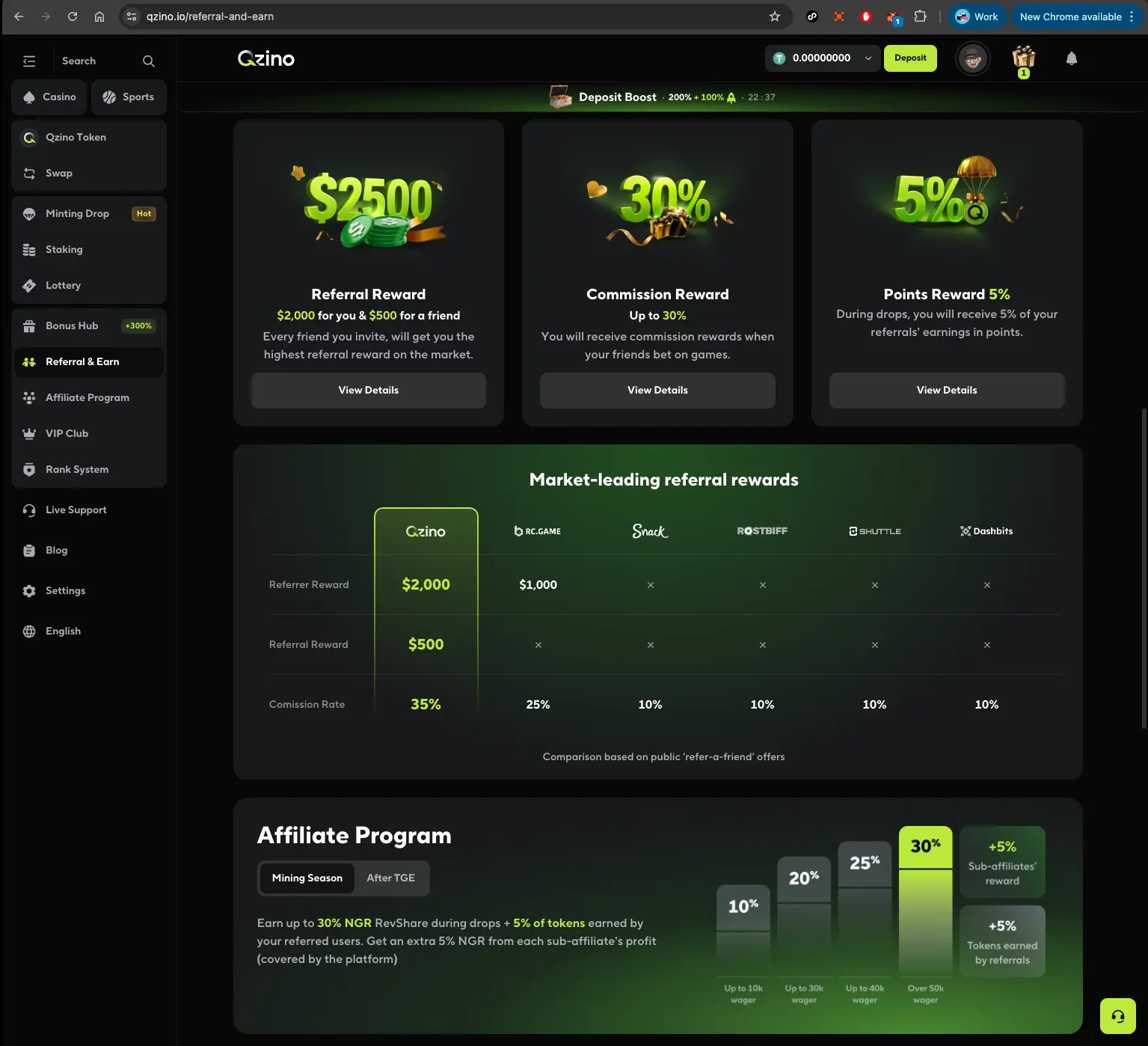Click the search magnifier icon
This screenshot has height=1046, width=1148.
(149, 61)
